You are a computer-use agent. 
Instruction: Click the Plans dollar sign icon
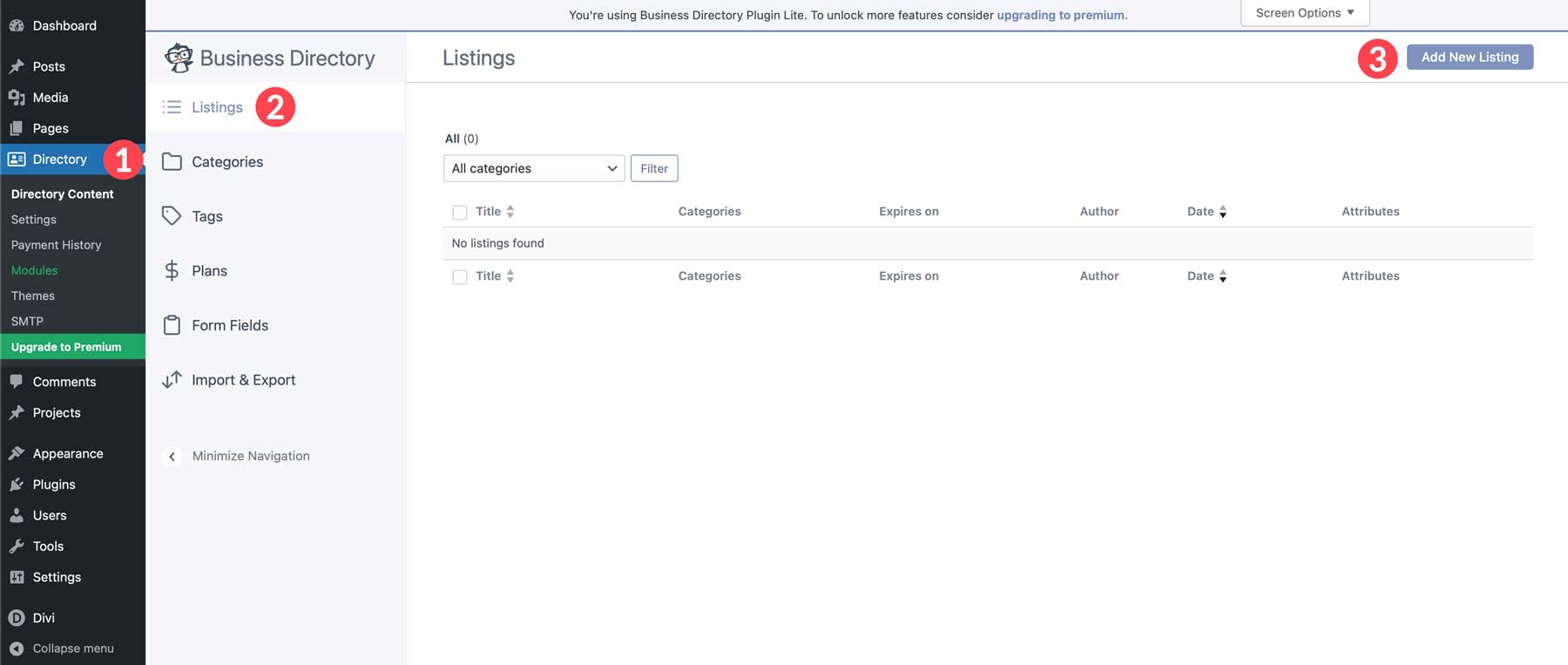click(172, 271)
